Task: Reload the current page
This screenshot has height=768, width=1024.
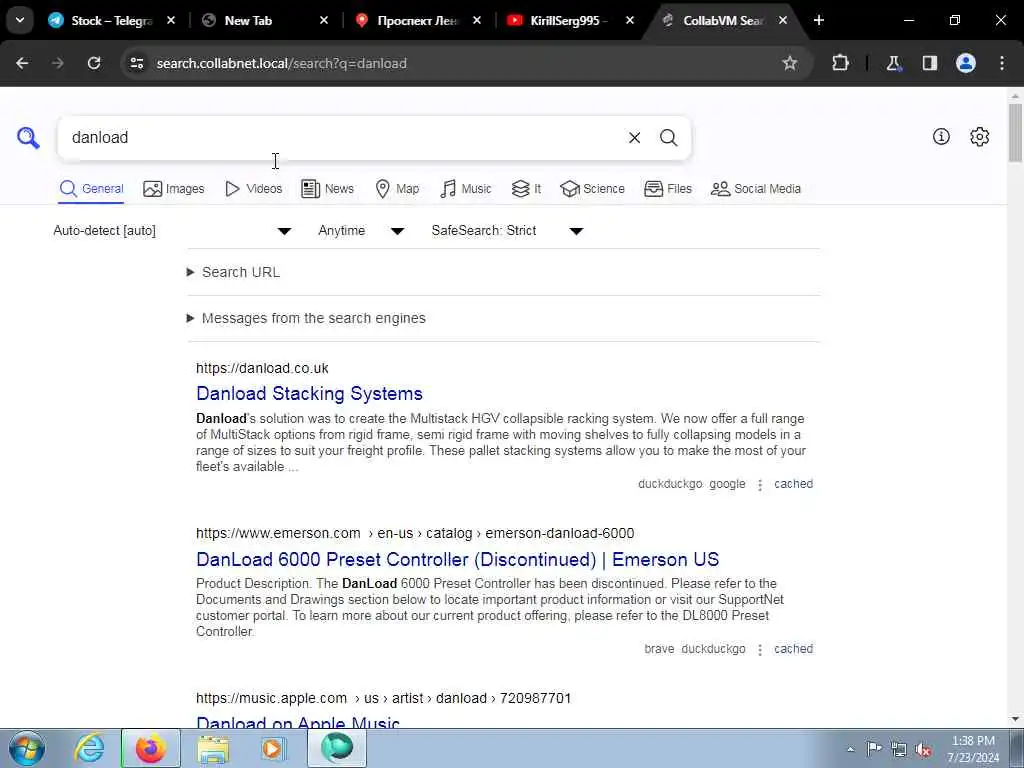Action: (x=94, y=63)
